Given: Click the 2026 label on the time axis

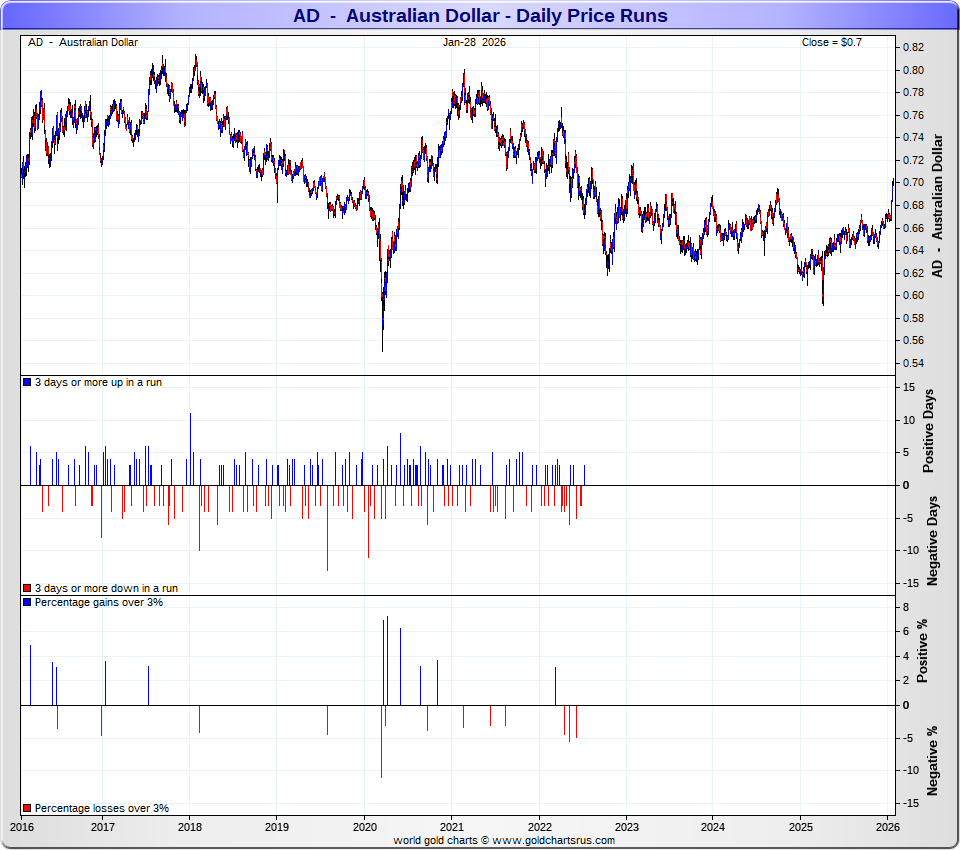Looking at the screenshot, I should tap(888, 827).
